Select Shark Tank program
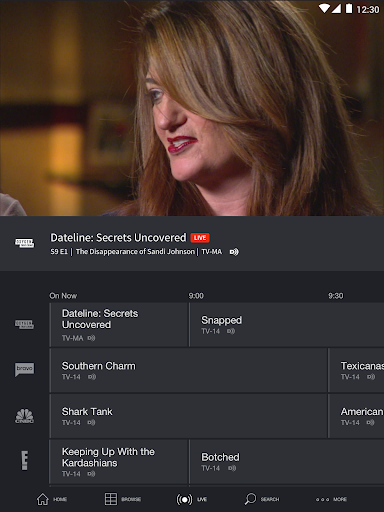The width and height of the screenshot is (384, 512). tap(188, 416)
